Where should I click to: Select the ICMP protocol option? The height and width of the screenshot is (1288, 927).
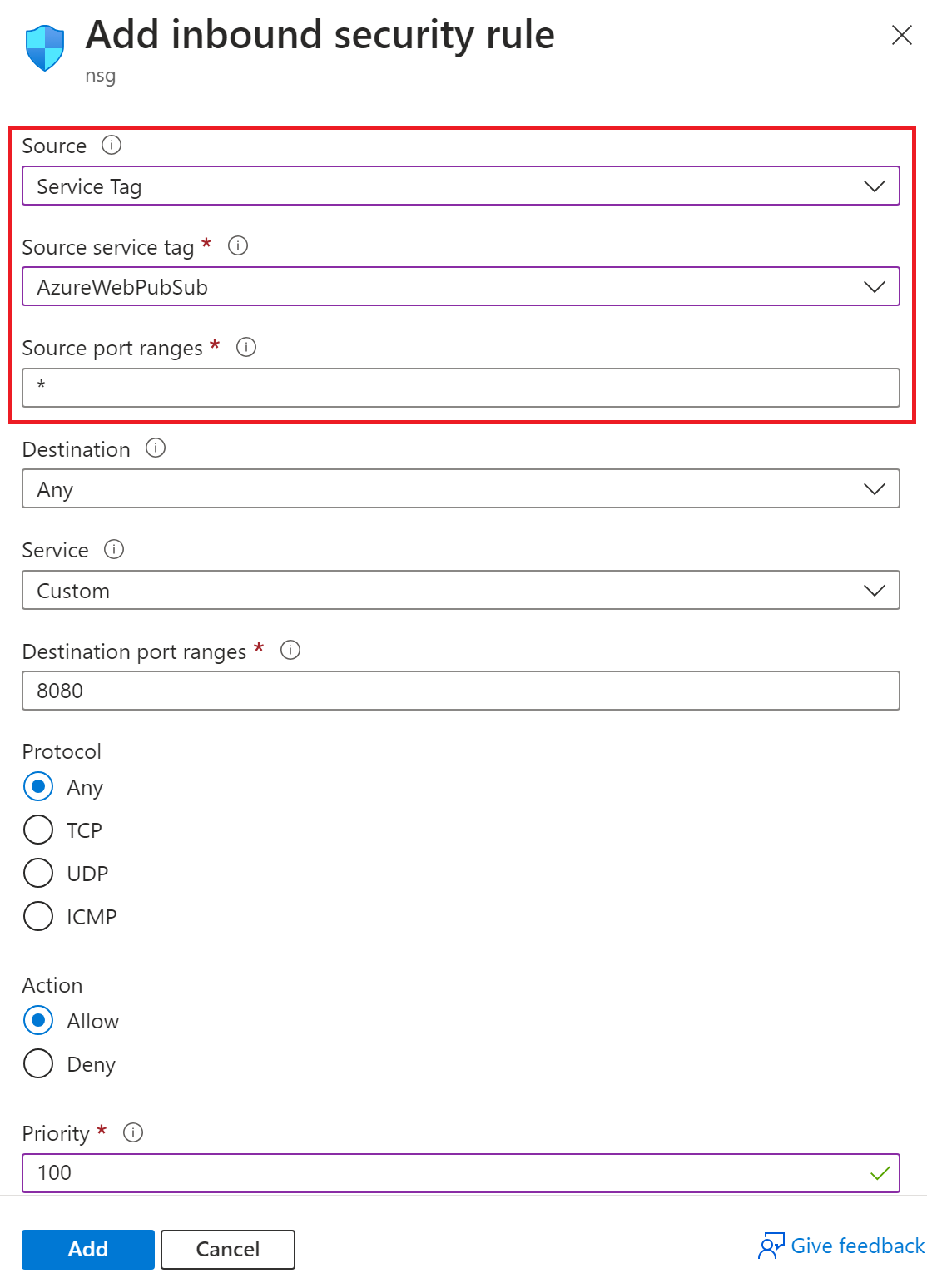tap(38, 916)
